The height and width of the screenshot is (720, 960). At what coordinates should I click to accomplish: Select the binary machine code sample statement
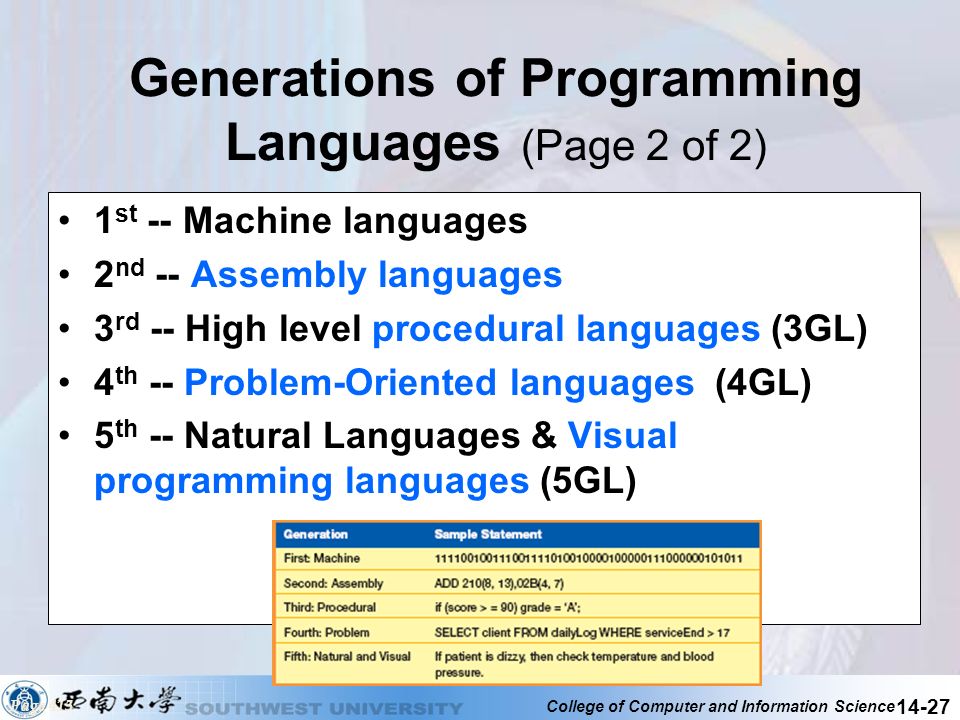click(x=588, y=558)
